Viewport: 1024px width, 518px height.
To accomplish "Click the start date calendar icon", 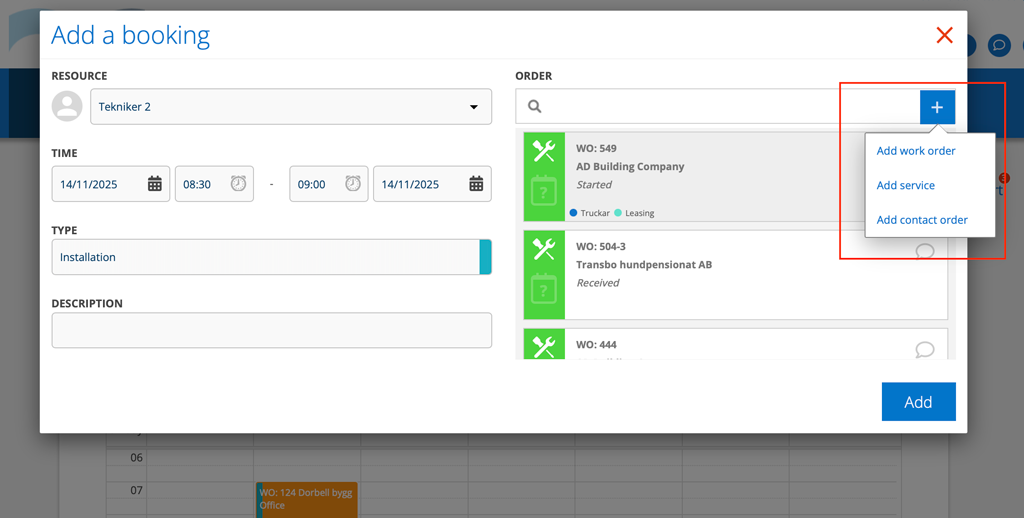I will point(155,184).
